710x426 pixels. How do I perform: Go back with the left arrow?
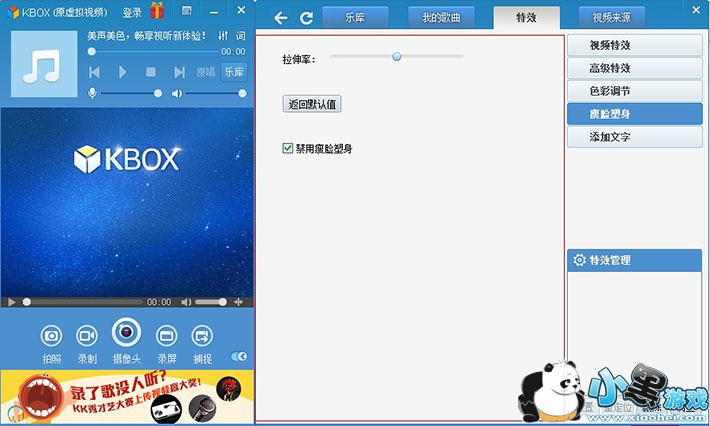[x=281, y=18]
